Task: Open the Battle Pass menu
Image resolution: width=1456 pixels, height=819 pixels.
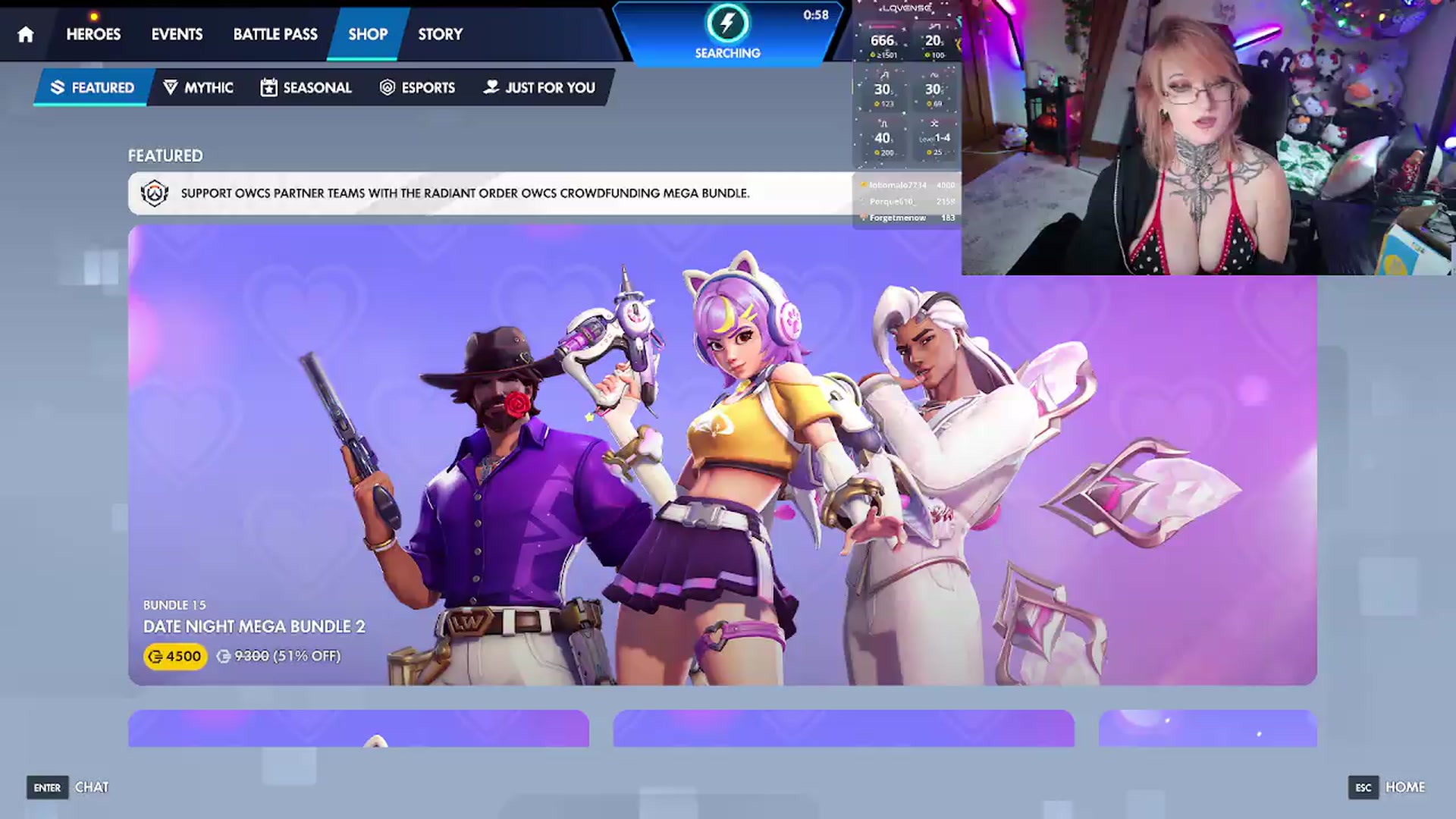Action: (x=275, y=34)
